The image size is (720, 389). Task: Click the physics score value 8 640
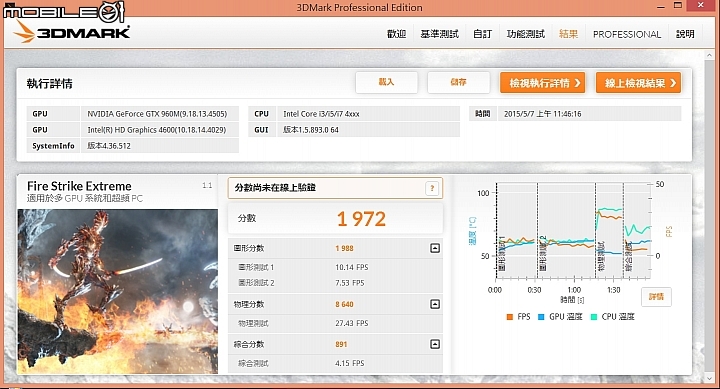click(x=344, y=304)
